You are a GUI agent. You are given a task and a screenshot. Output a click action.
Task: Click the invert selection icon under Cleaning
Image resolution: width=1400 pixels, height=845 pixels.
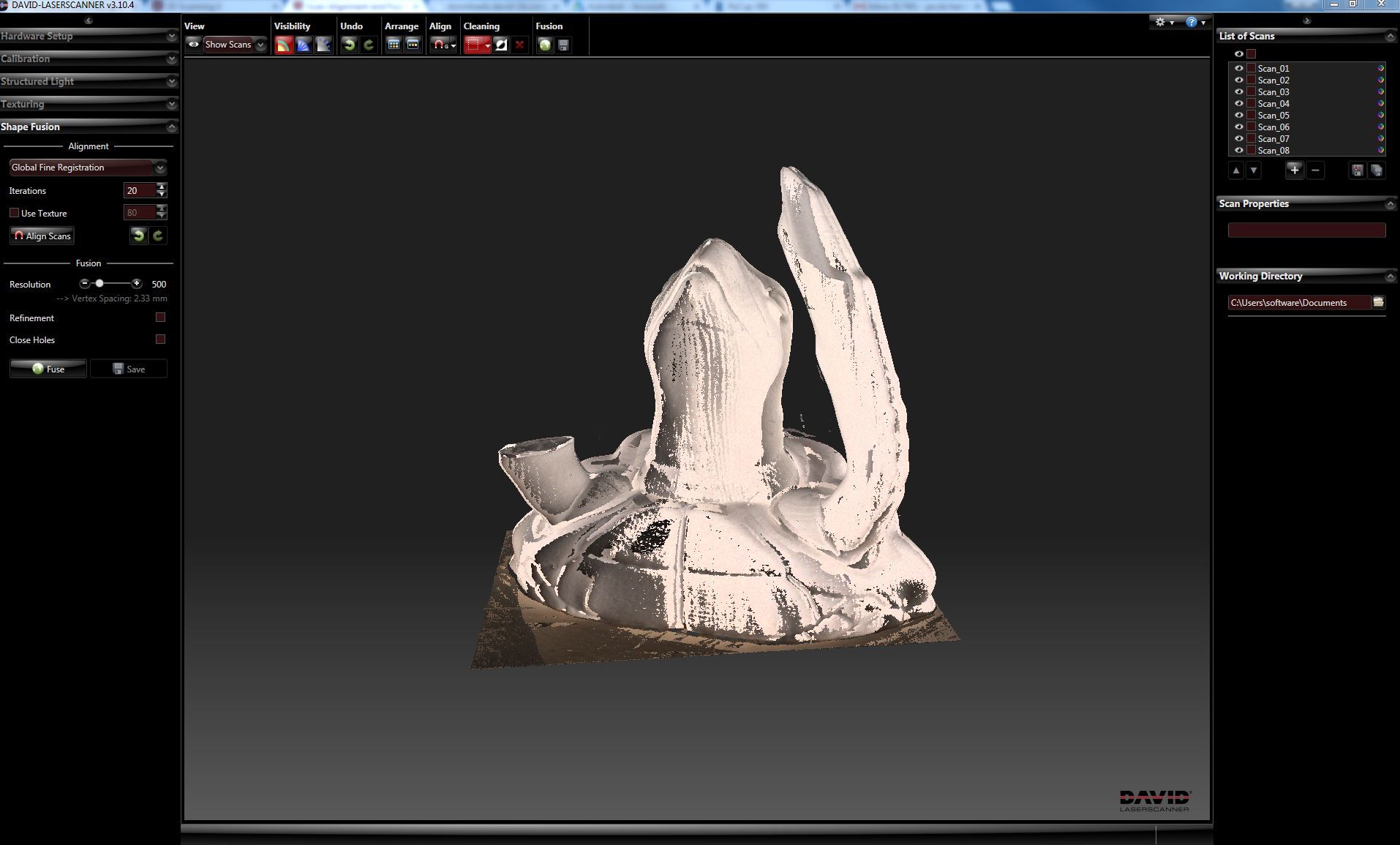coord(500,45)
